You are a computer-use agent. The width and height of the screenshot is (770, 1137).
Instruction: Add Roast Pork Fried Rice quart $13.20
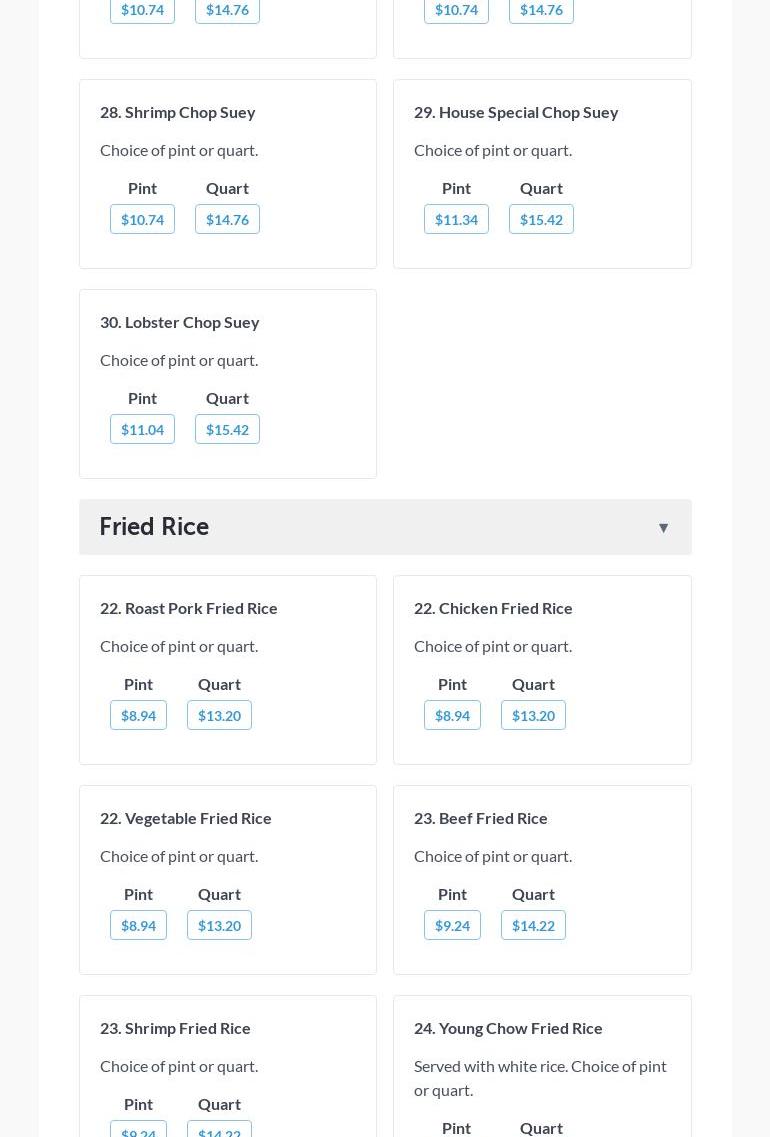point(219,715)
